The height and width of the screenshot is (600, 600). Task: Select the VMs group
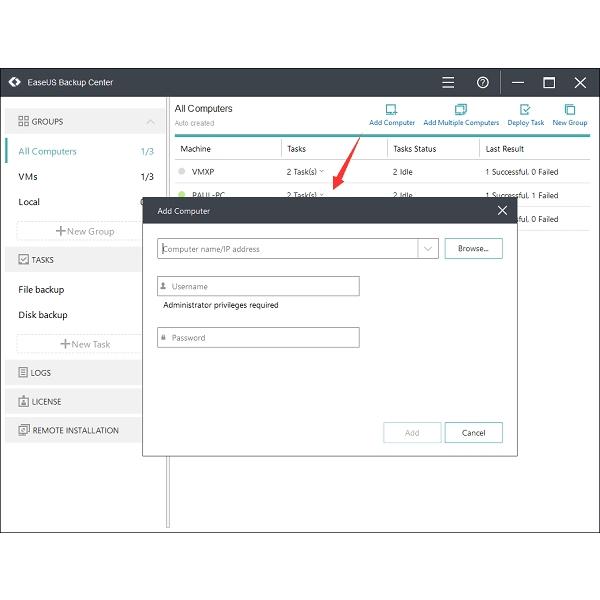pos(29,177)
